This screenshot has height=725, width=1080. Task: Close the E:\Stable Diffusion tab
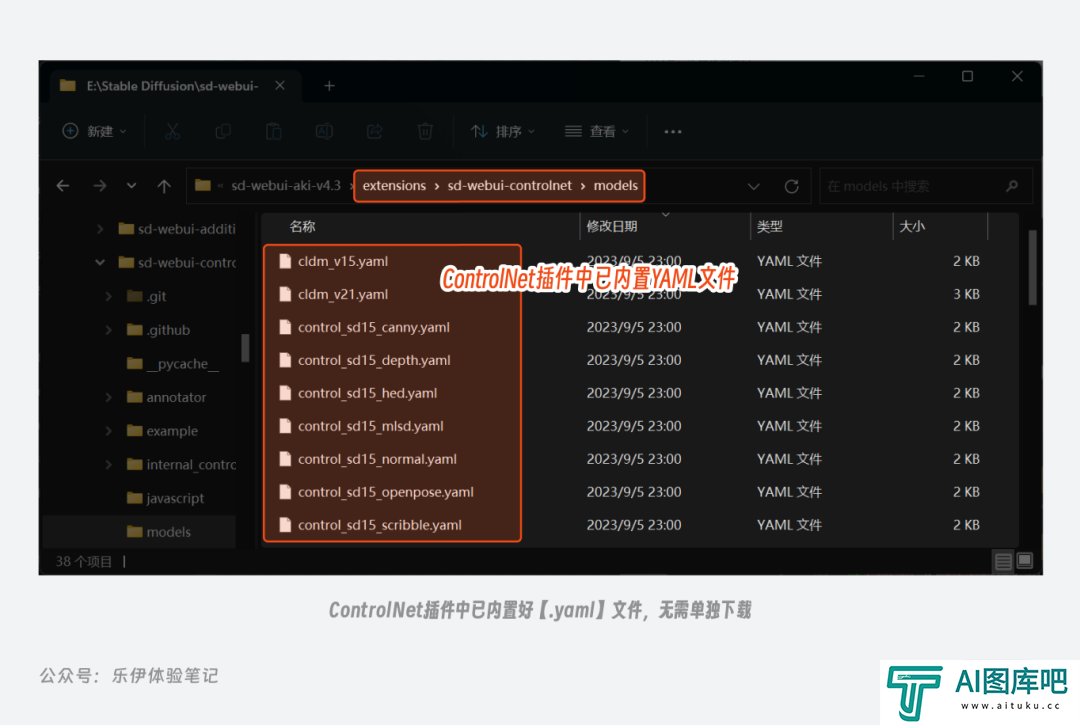[280, 85]
